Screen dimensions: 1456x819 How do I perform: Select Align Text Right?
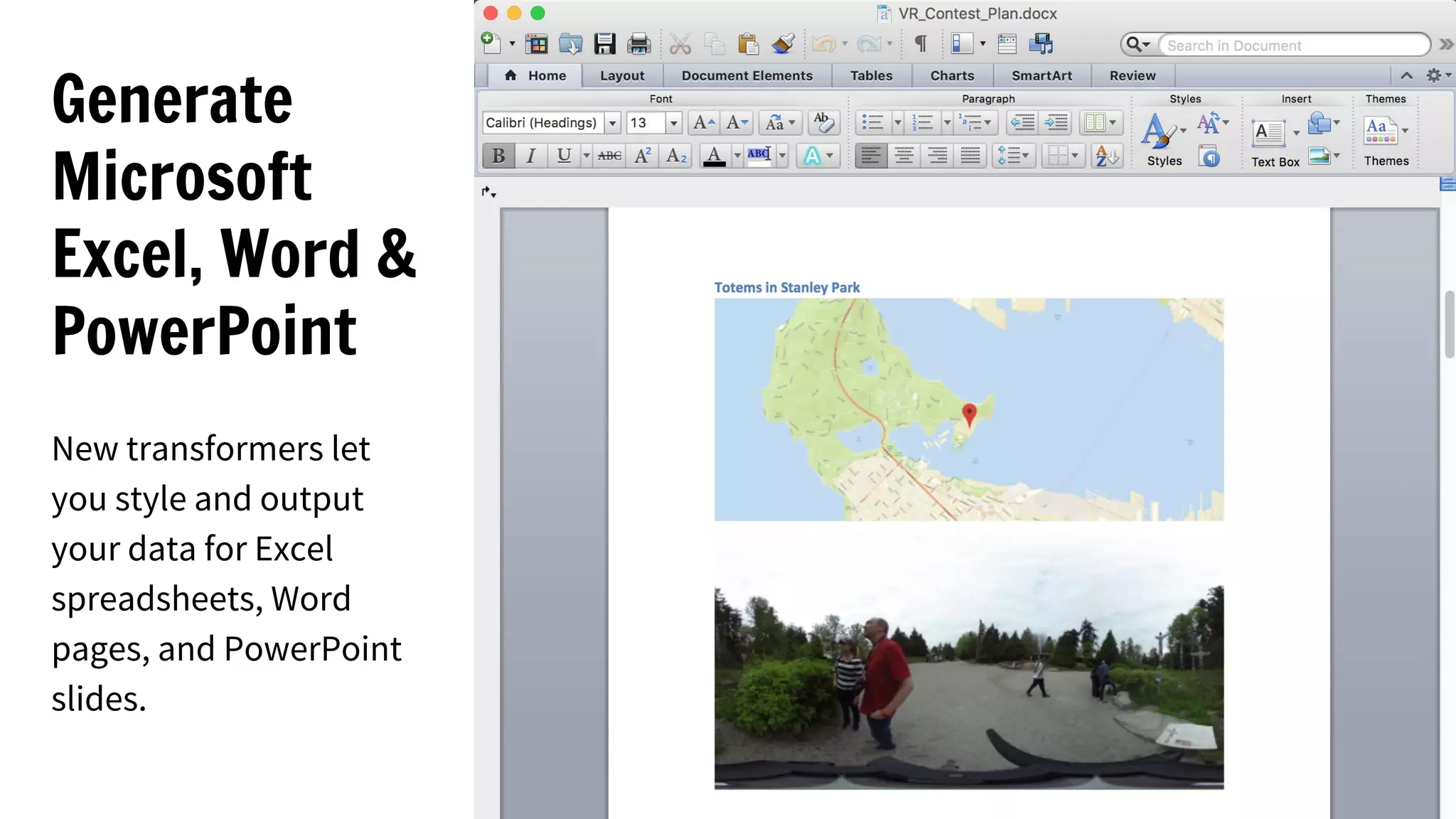point(937,156)
